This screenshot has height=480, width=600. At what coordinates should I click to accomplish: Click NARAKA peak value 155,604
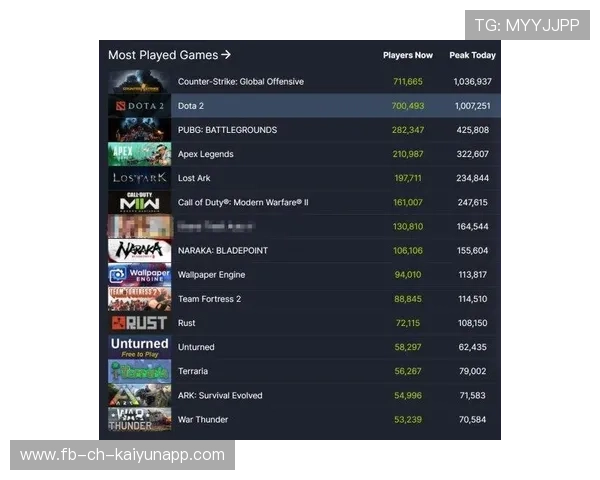coord(473,251)
